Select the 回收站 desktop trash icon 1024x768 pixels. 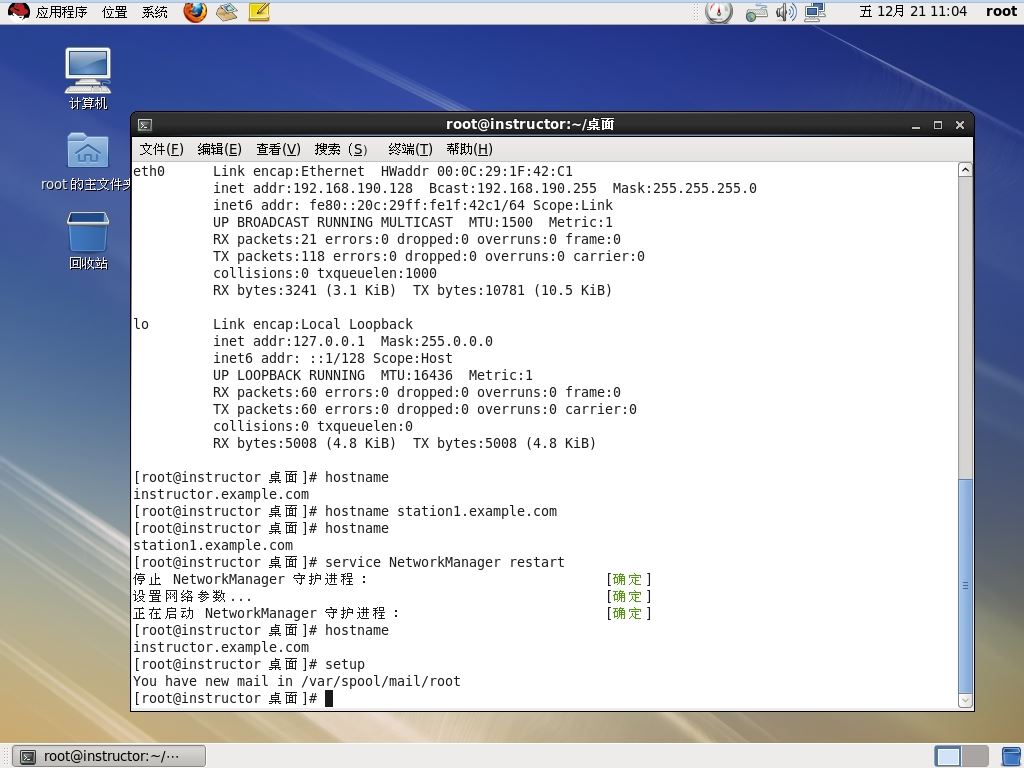[x=88, y=240]
